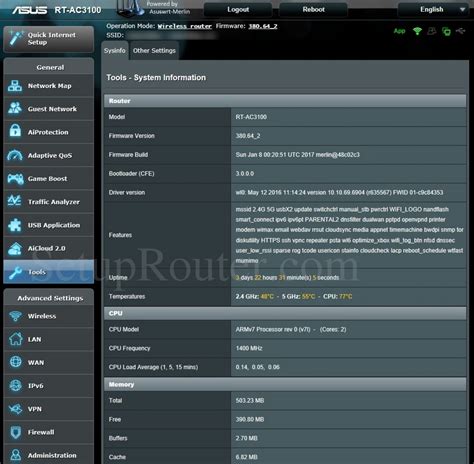Click the green network clients status icon
Screen dimensions: 474x464
(446, 31)
